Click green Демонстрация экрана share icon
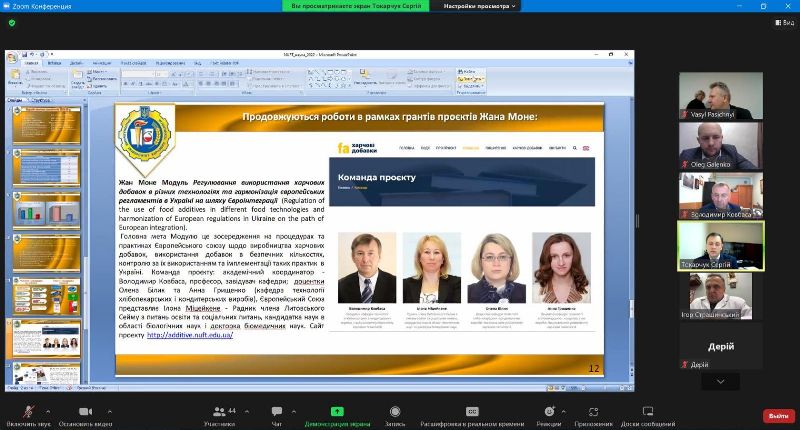This screenshot has height=430, width=800. pyautogui.click(x=337, y=411)
